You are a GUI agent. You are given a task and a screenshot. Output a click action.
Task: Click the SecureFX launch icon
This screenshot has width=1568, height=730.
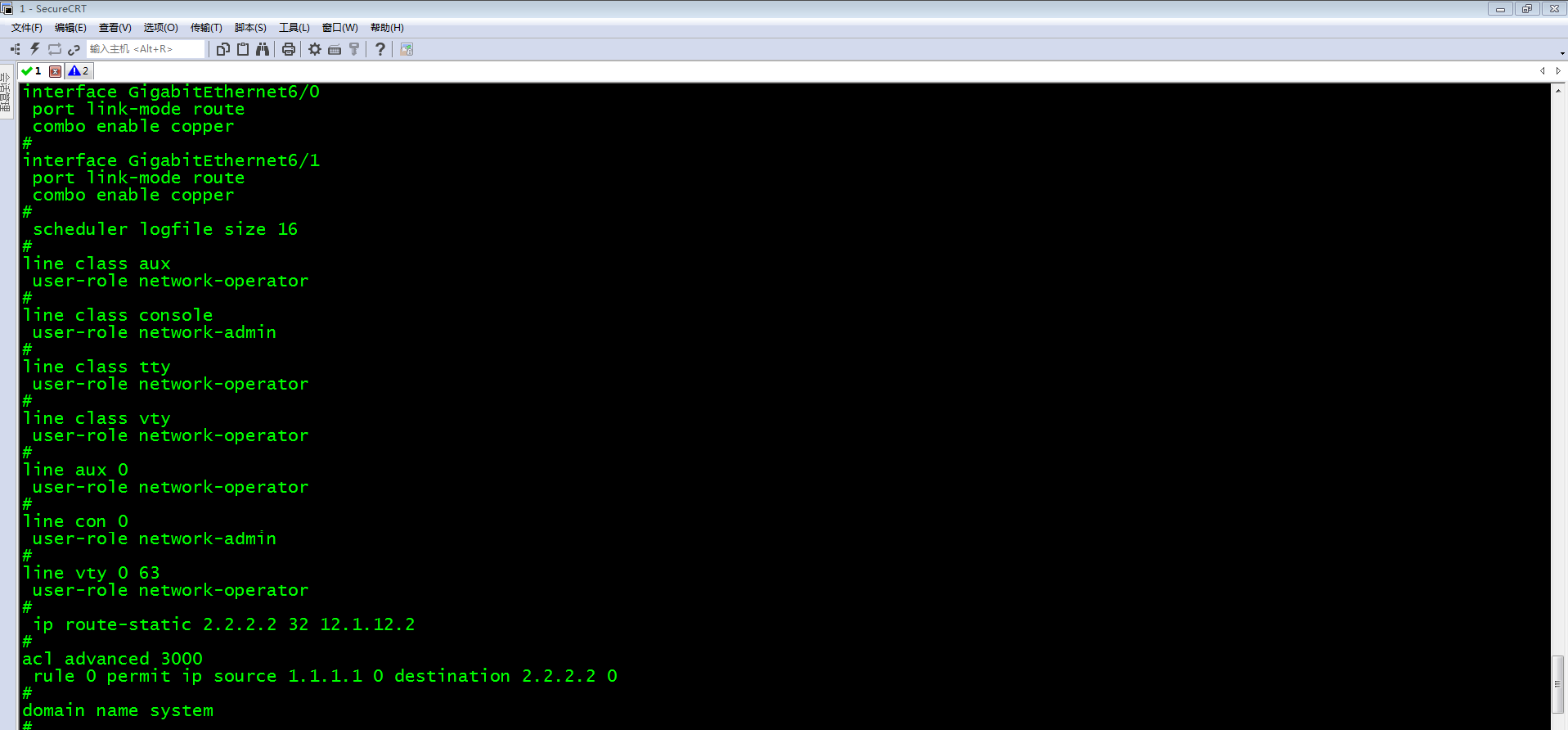(x=407, y=49)
